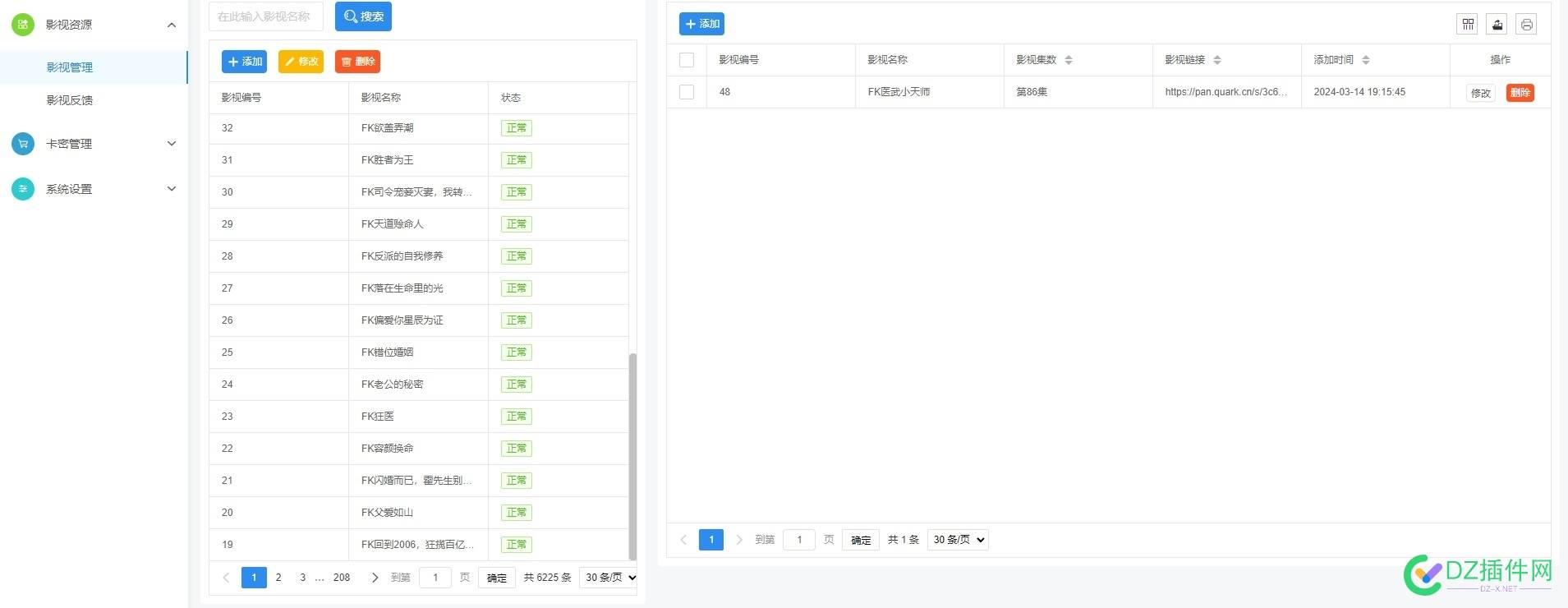Go to previous page in right table pagination

(x=683, y=540)
